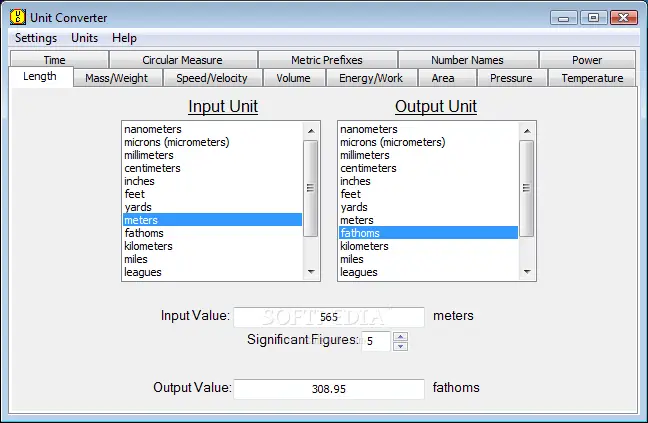This screenshot has width=648, height=423.
Task: Click the Unit Converter app icon in title bar
Action: coord(17,17)
